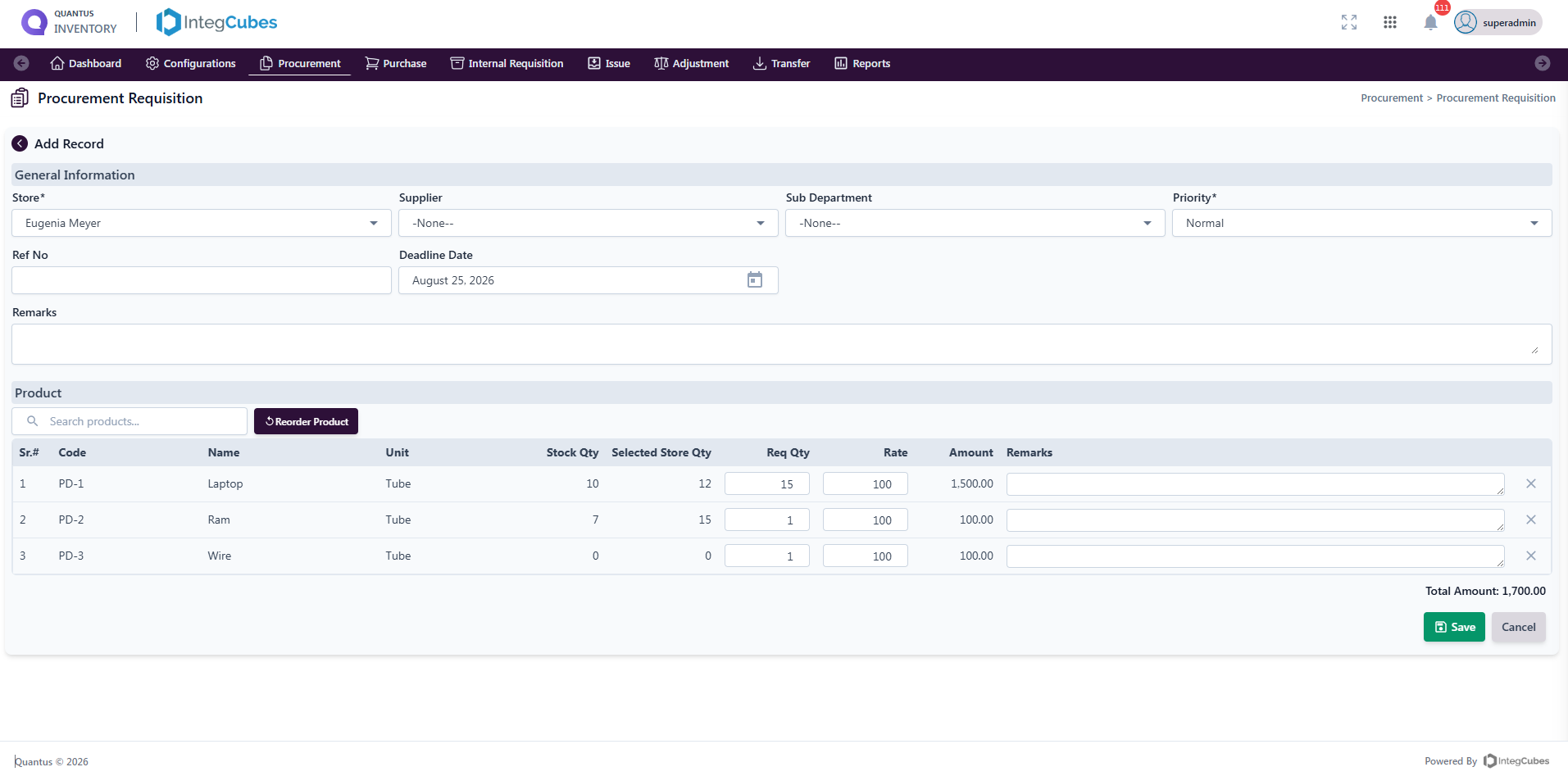
Task: Expand the Sub Department dropdown
Action: point(975,223)
